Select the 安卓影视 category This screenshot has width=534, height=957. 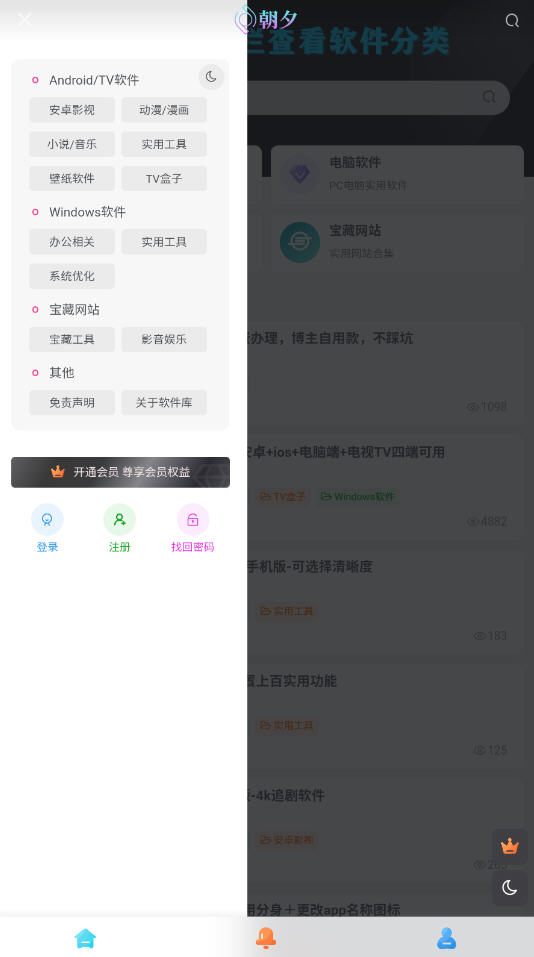(x=72, y=110)
